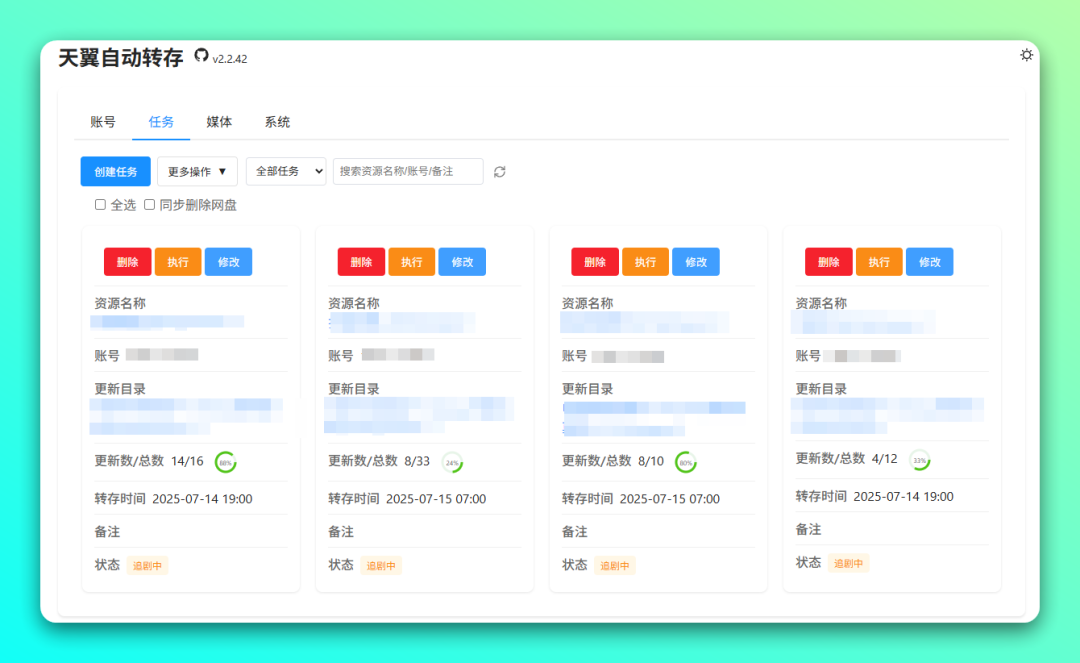Viewport: 1080px width, 663px height.
Task: Click the 80% progress circle
Action: (x=686, y=462)
